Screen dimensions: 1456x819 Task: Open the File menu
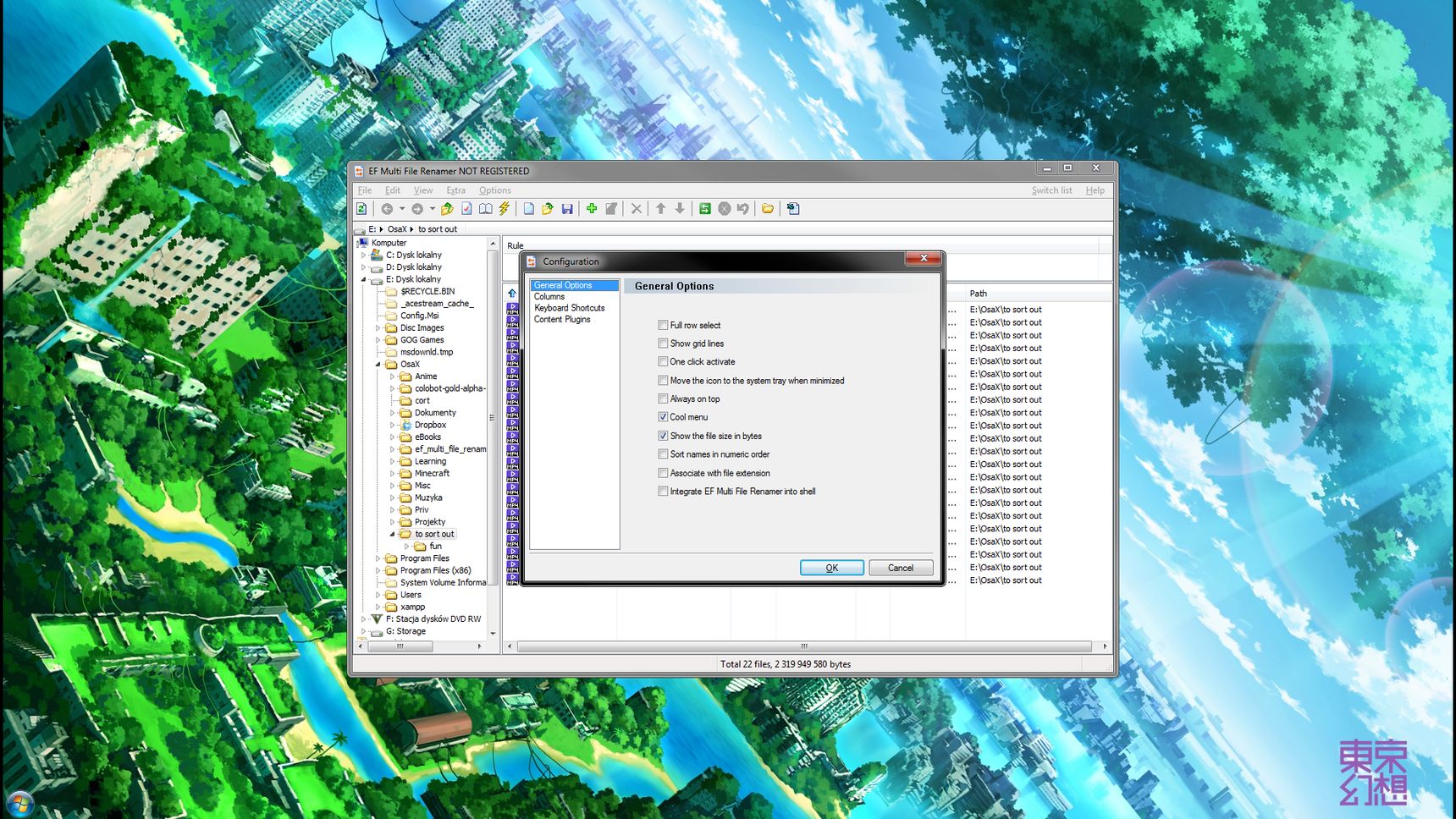[365, 190]
